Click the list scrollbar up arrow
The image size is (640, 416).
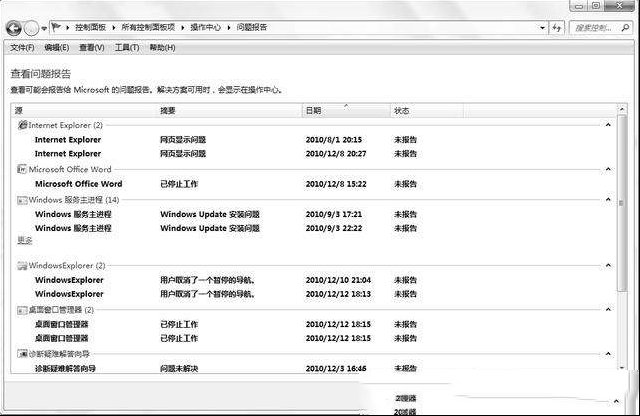[622, 109]
